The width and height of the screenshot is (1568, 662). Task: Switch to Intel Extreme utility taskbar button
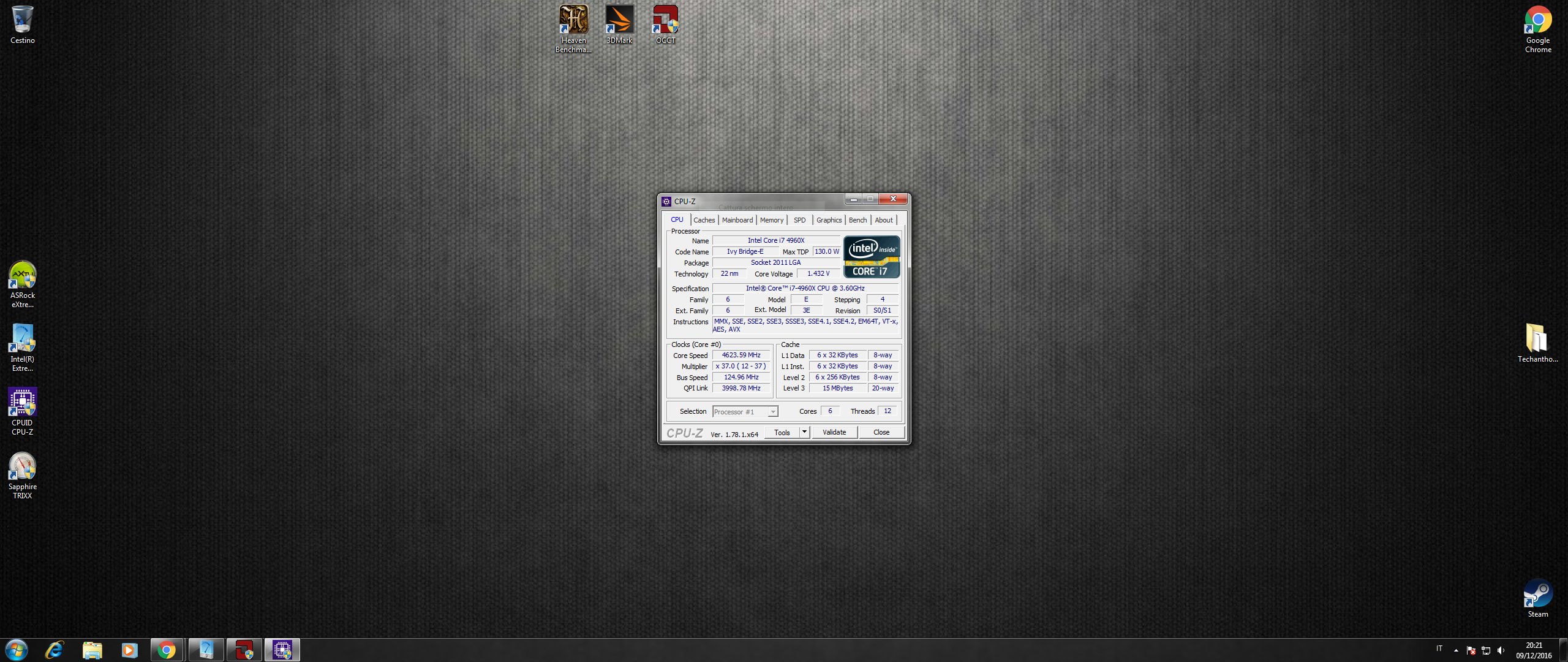(x=206, y=650)
